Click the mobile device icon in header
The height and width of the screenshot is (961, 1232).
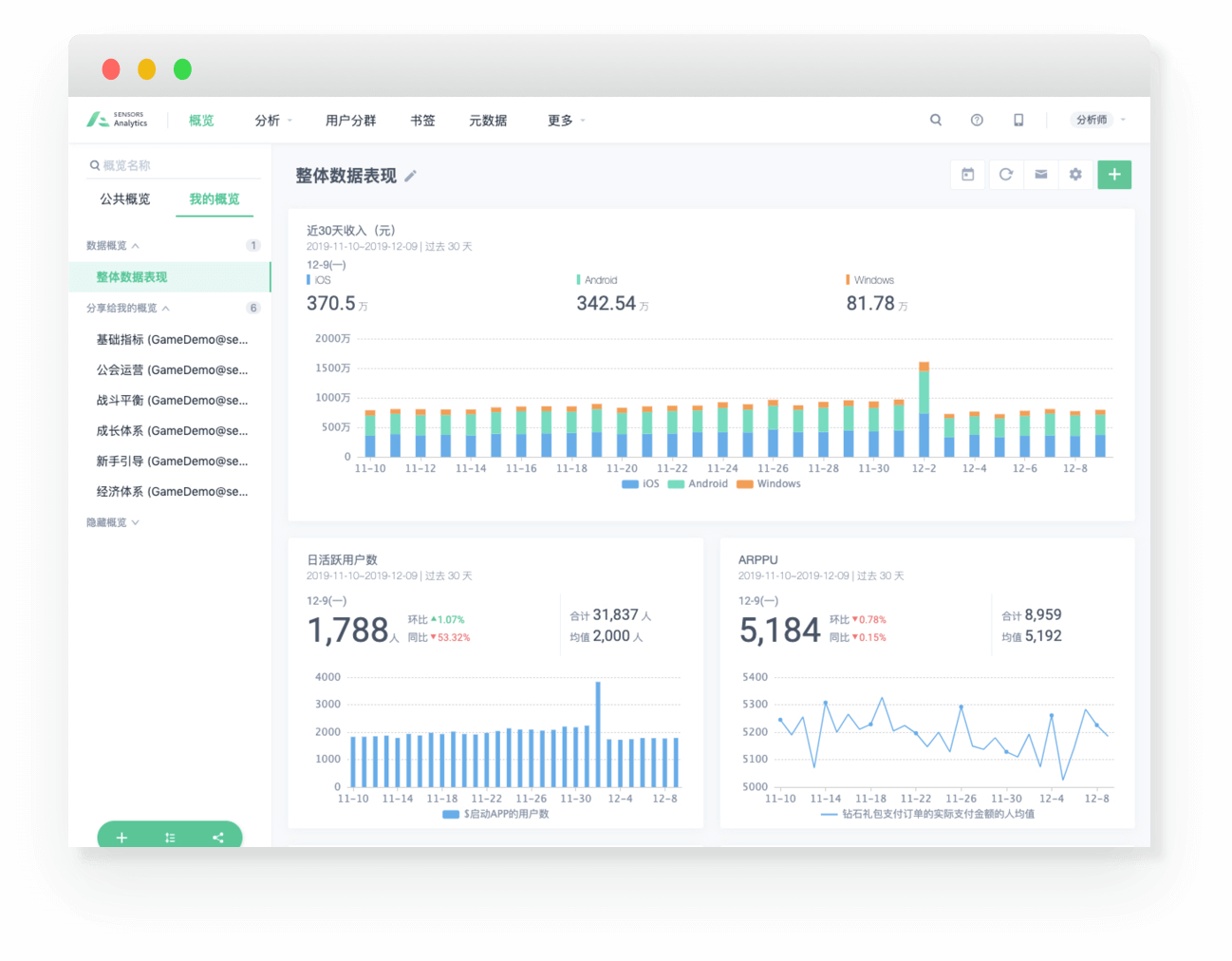pyautogui.click(x=1018, y=120)
